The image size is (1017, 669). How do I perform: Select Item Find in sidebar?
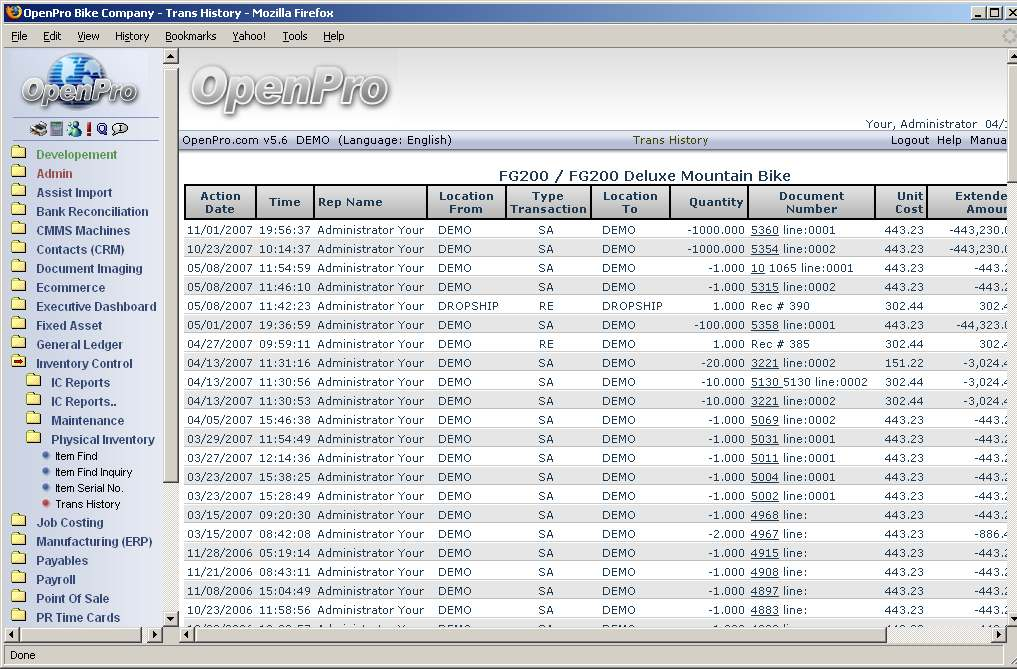click(x=76, y=456)
